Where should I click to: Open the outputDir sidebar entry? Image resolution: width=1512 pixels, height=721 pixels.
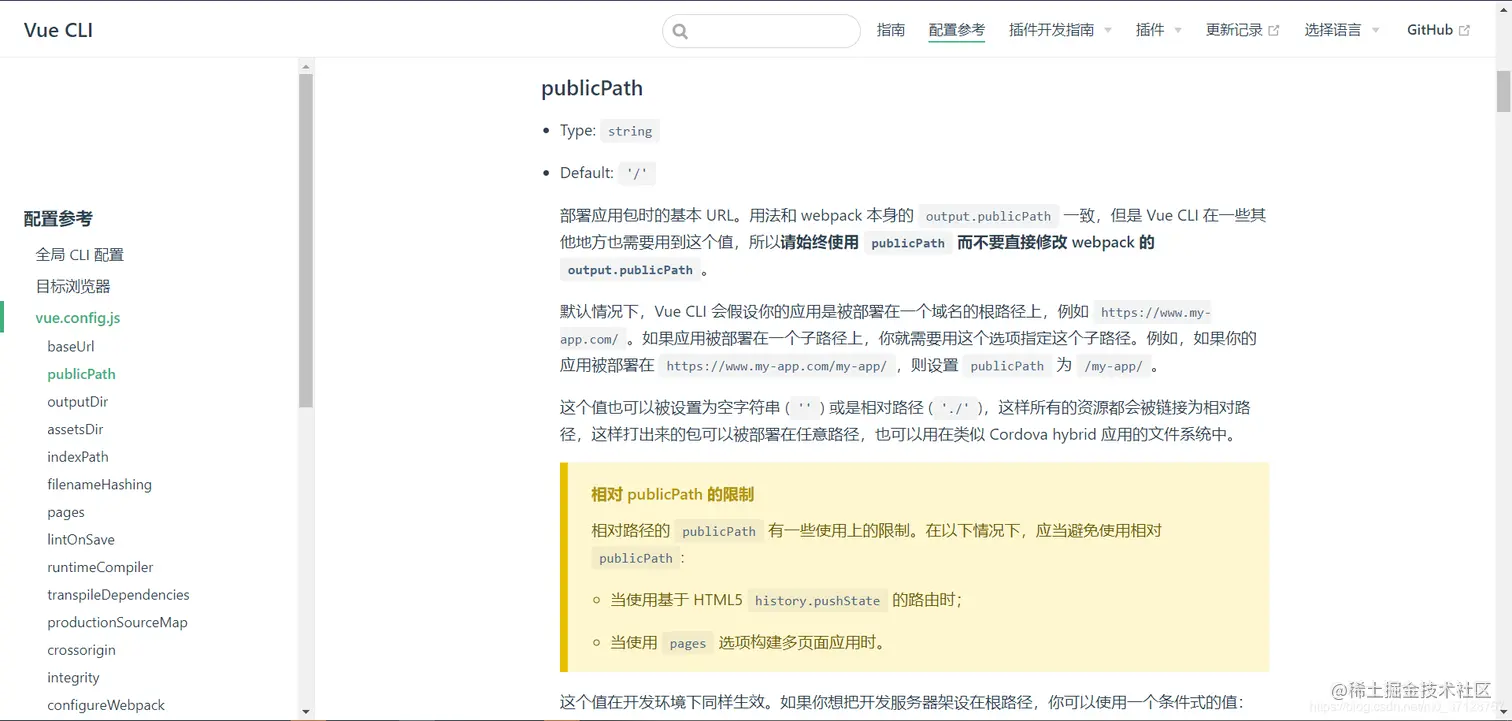click(x=78, y=401)
